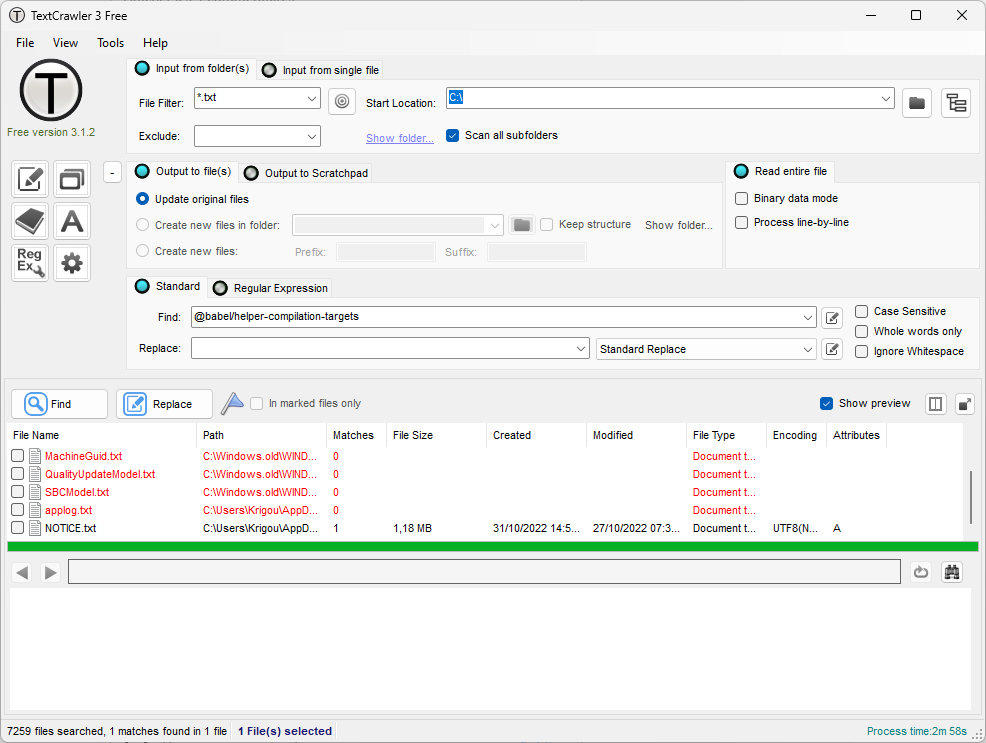Open the RegEx tester tool
The width and height of the screenshot is (986, 743).
(x=30, y=263)
